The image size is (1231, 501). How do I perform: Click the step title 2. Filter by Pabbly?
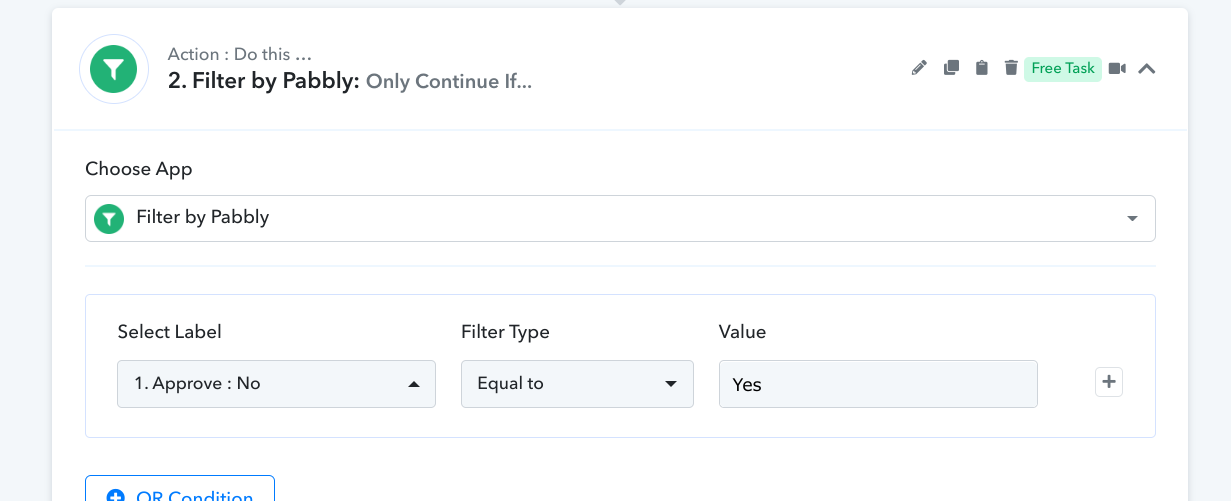pyautogui.click(x=263, y=81)
